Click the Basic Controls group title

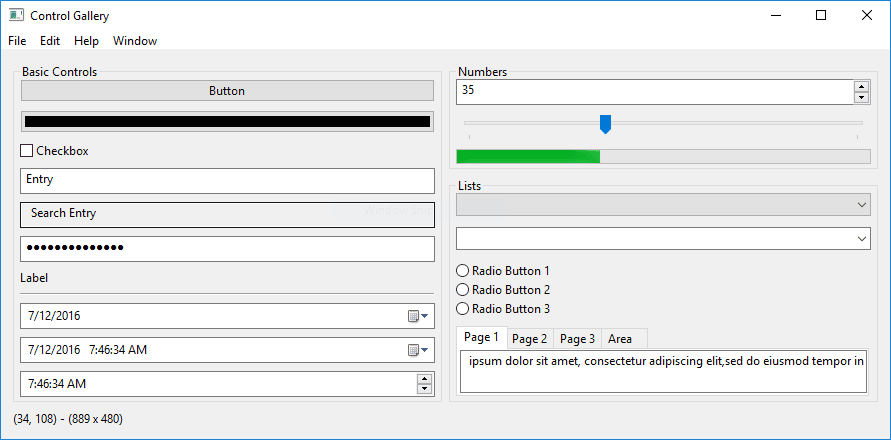(x=60, y=72)
